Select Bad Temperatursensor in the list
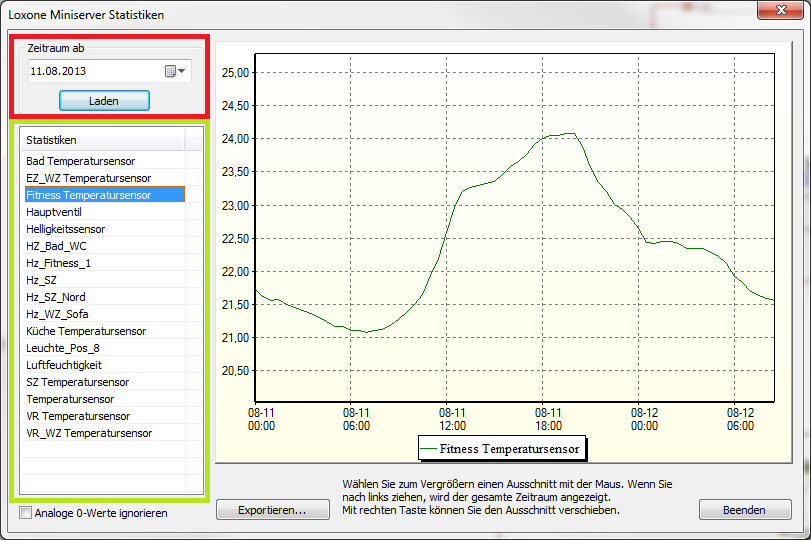 81,161
